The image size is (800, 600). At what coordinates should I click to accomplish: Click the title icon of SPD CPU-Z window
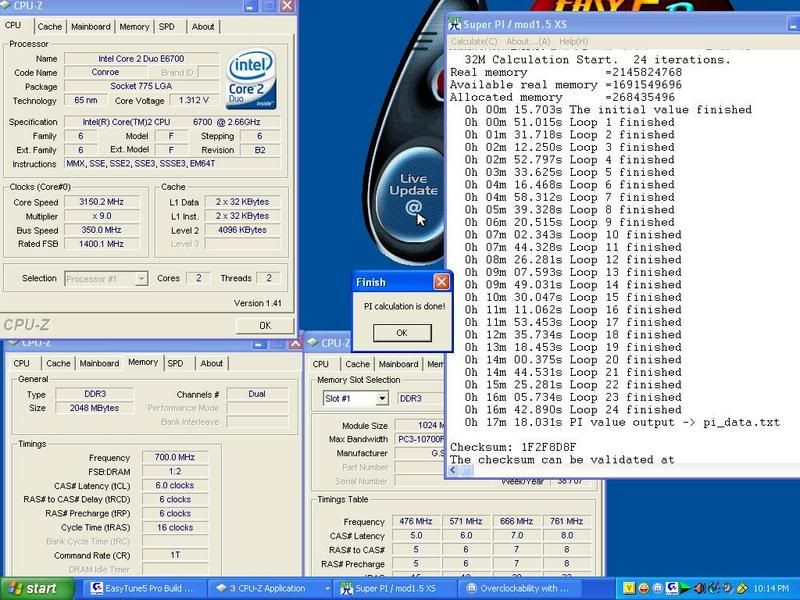click(x=313, y=343)
